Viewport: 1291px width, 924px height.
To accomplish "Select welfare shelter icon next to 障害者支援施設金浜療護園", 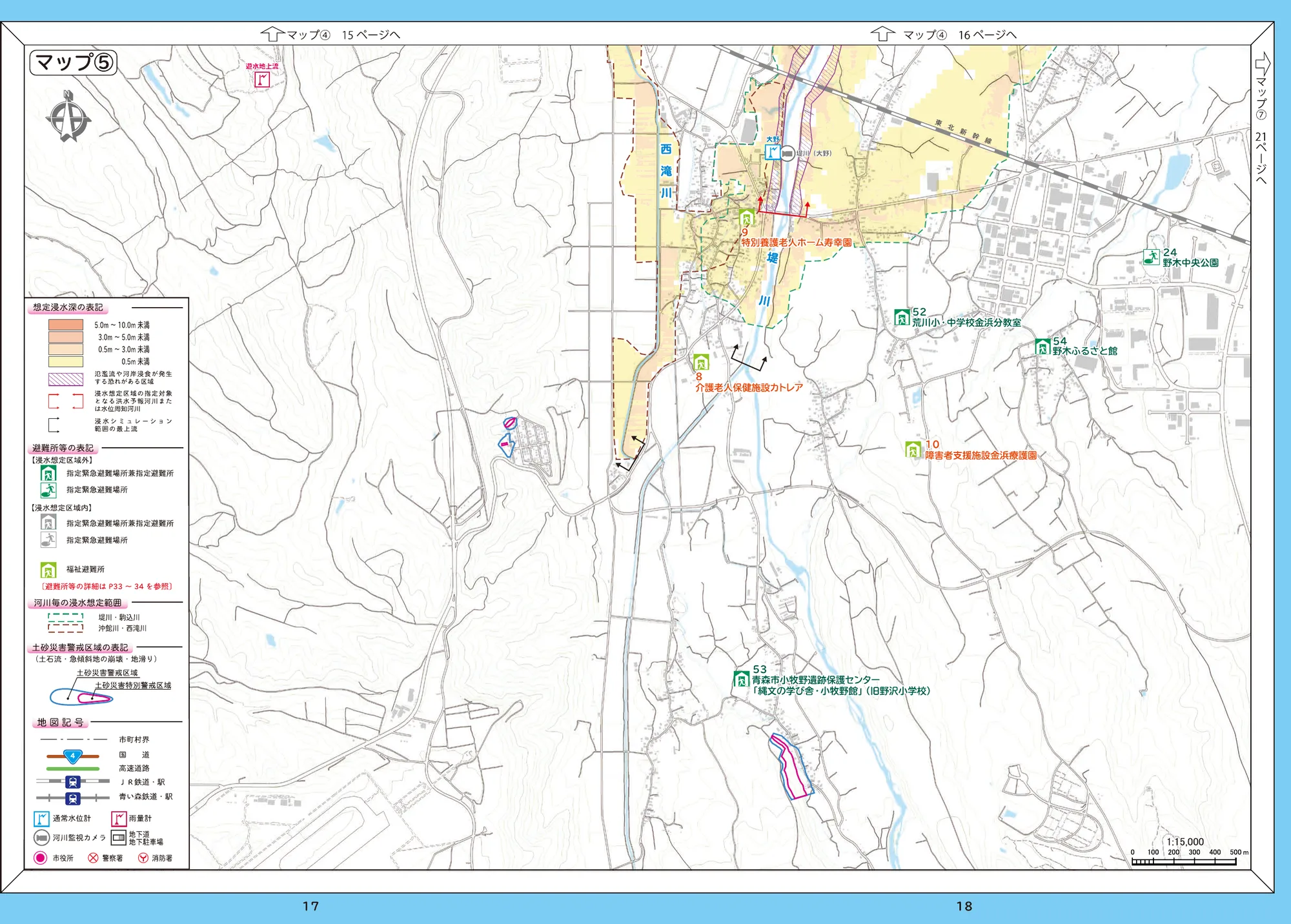I will (x=913, y=450).
